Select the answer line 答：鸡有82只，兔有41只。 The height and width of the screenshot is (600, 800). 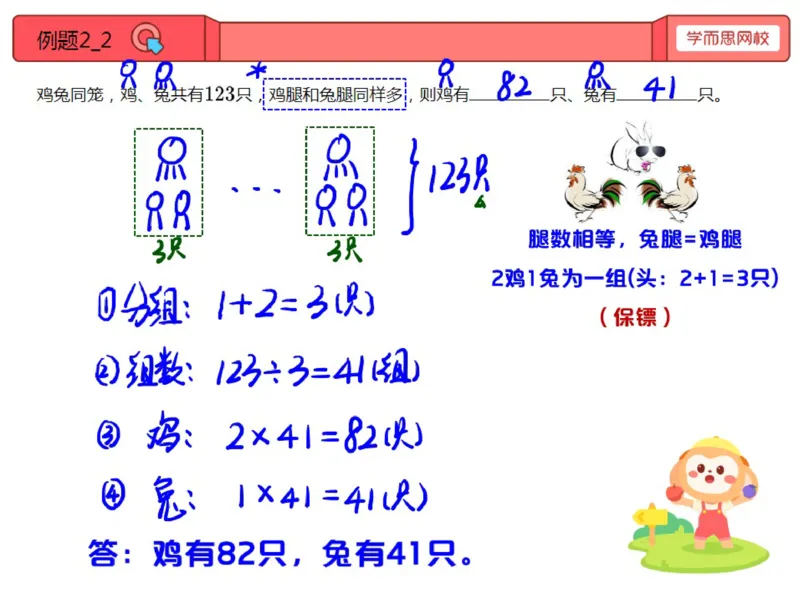(281, 554)
